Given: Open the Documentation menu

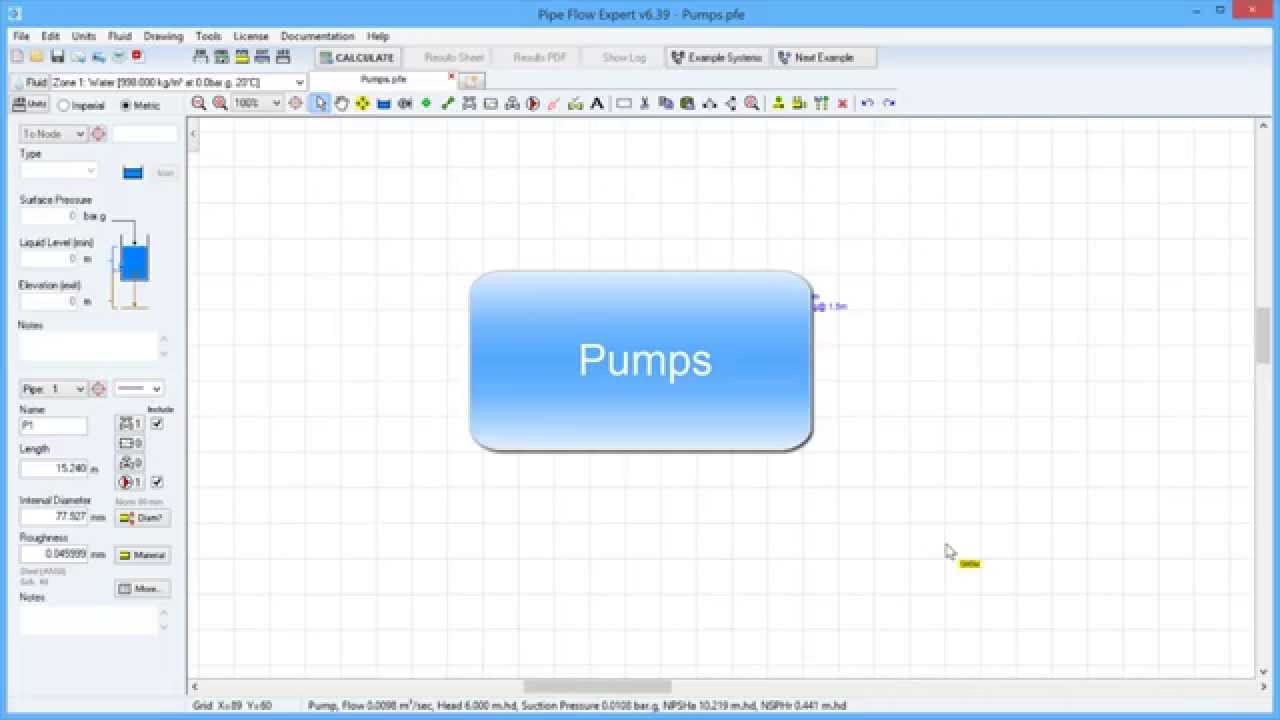Looking at the screenshot, I should point(317,36).
